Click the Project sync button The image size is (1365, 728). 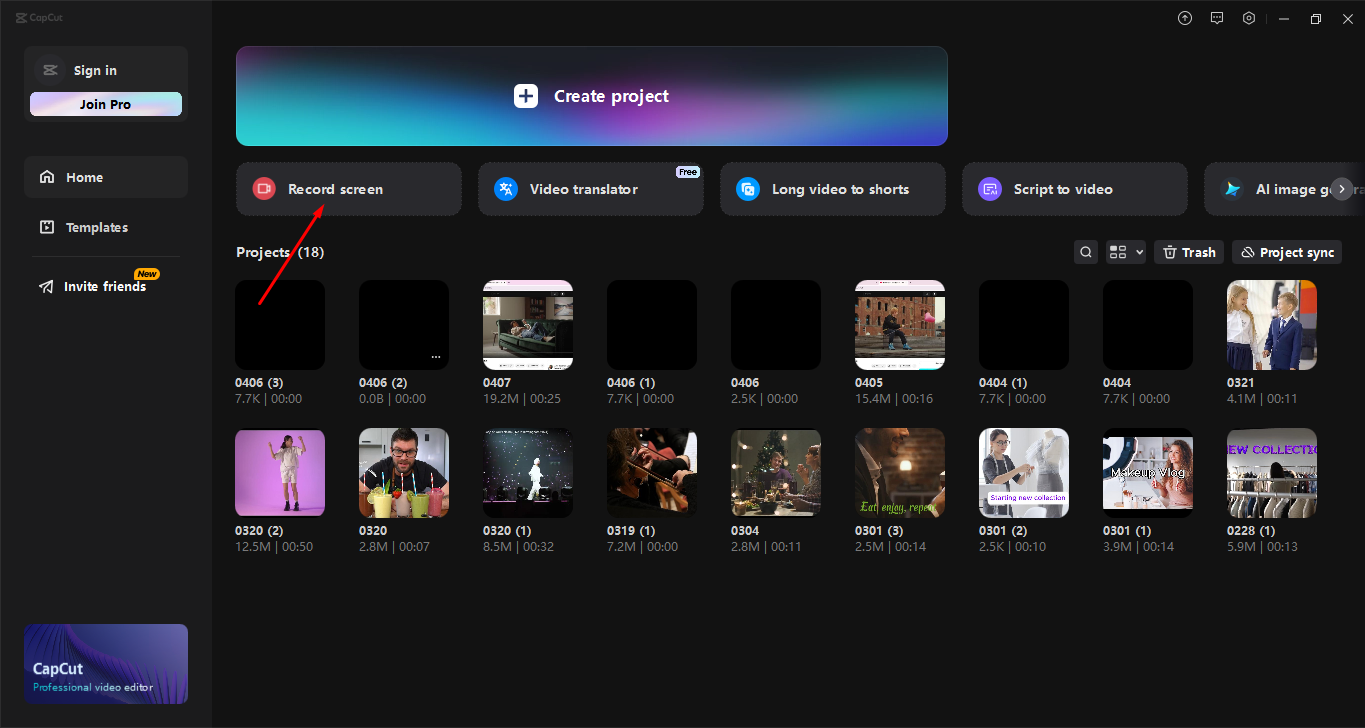coord(1287,253)
